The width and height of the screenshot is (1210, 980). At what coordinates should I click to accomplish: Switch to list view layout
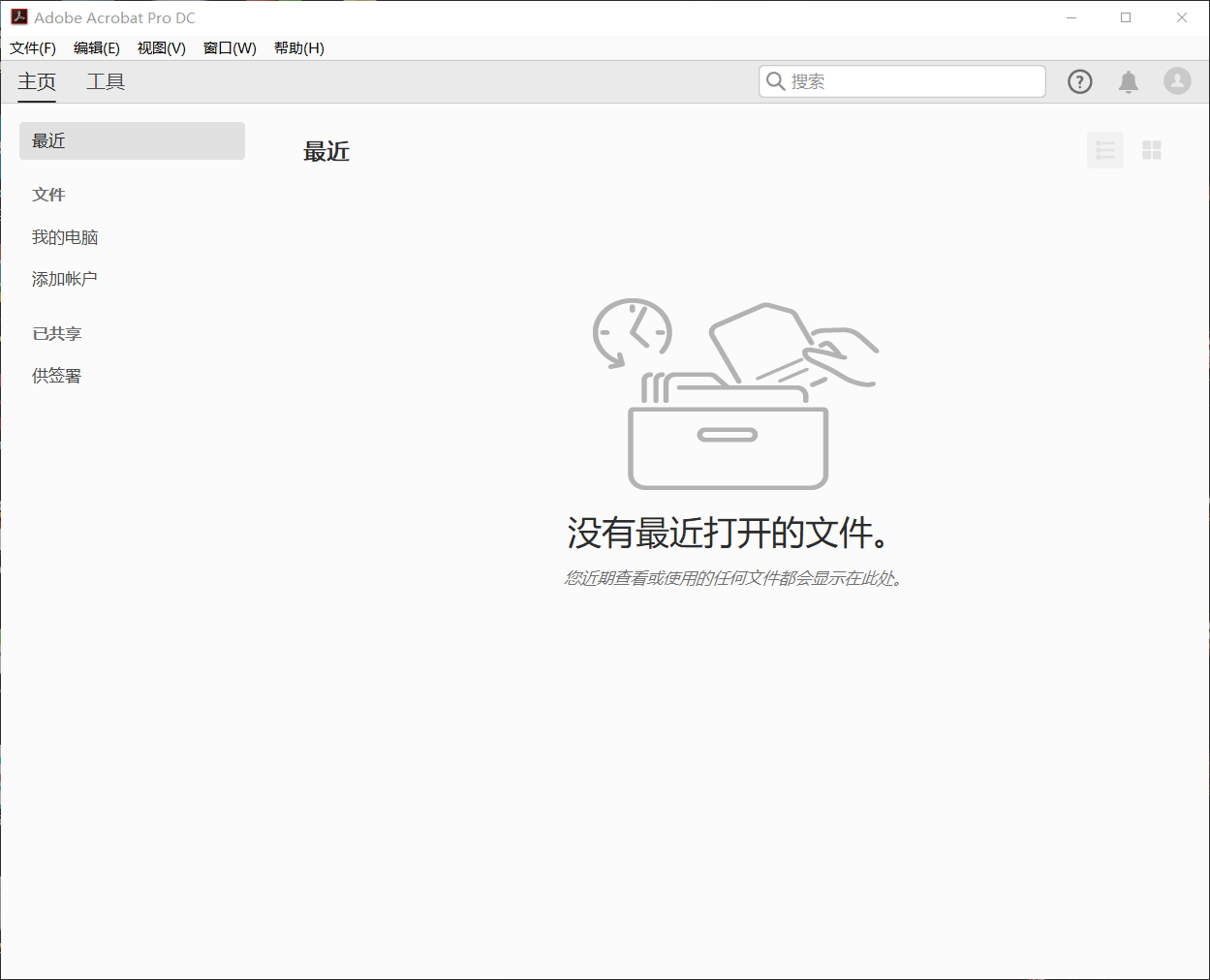pyautogui.click(x=1105, y=150)
